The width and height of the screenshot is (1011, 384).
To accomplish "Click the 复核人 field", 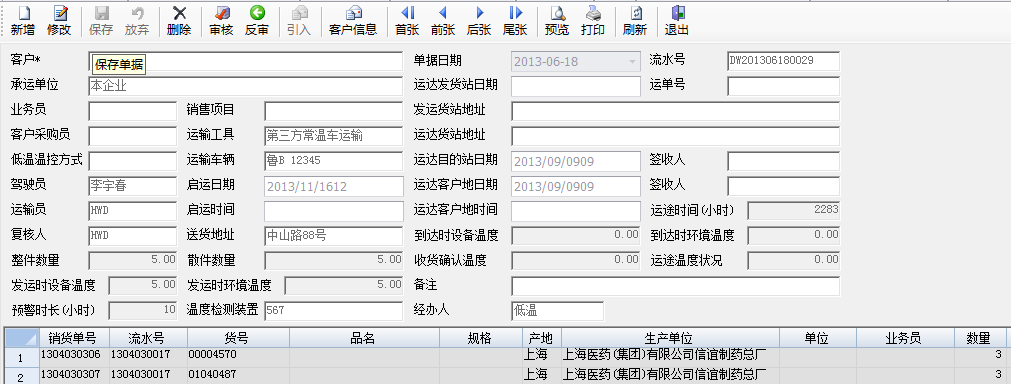I will tap(132, 236).
